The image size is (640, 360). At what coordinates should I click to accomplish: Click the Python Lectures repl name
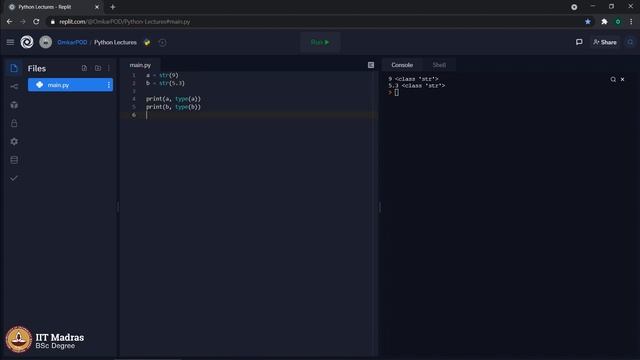pos(116,42)
